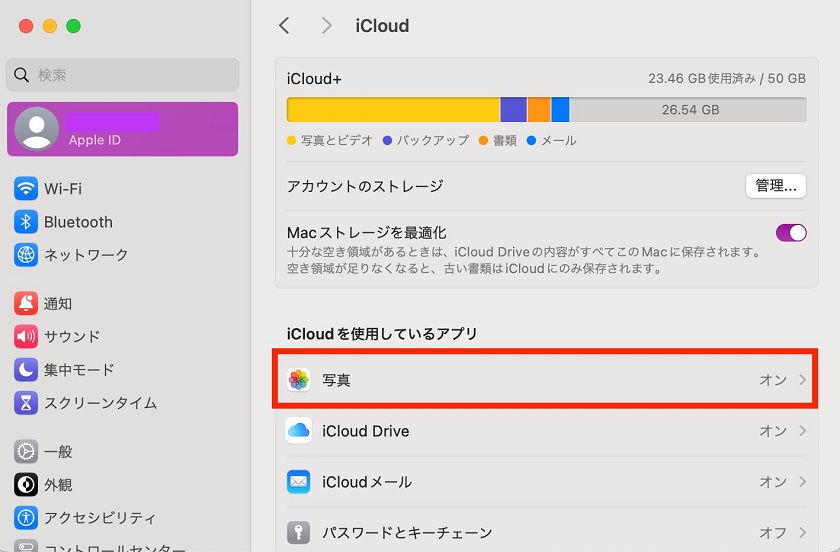The height and width of the screenshot is (552, 840).
Task: Click the メール legend label
Action: click(559, 140)
